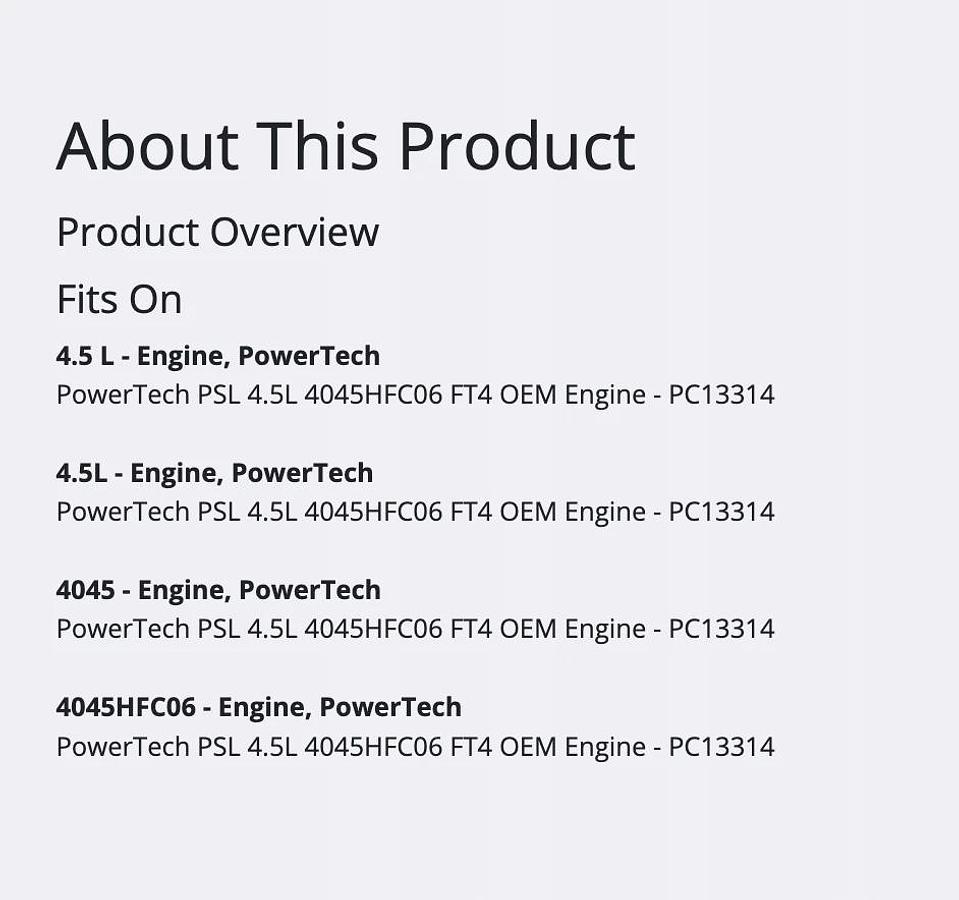Image resolution: width=959 pixels, height=900 pixels.
Task: Click "OEM" in the first fitment description
Action: tap(528, 395)
